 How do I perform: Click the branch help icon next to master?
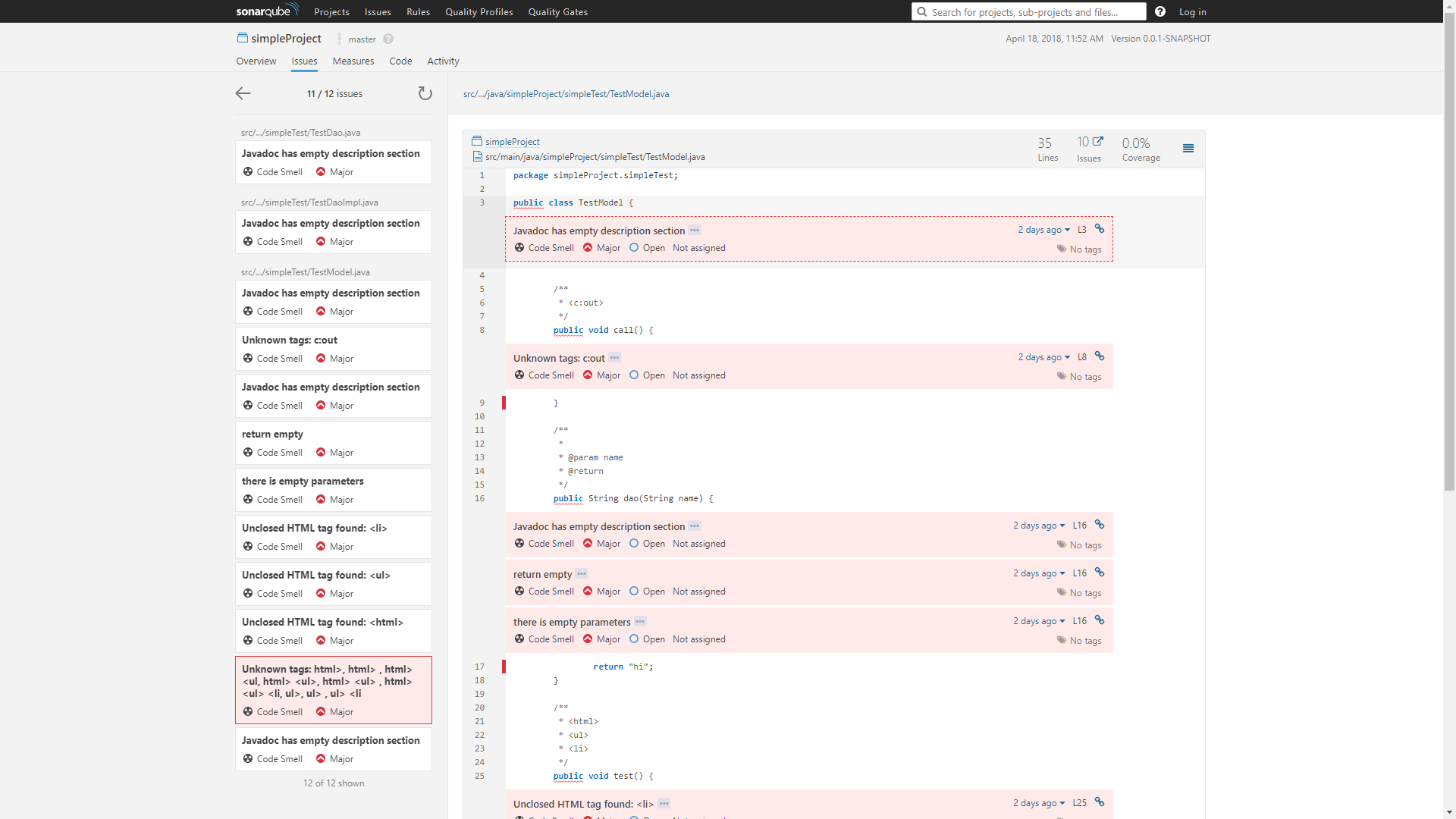[x=388, y=39]
